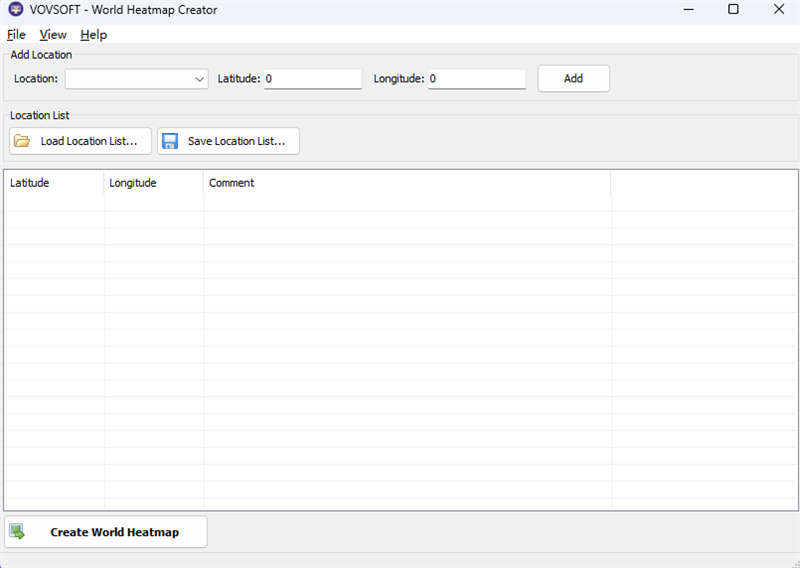This screenshot has height=568, width=800.
Task: Click the Load Location List… button label
Action: 89,141
